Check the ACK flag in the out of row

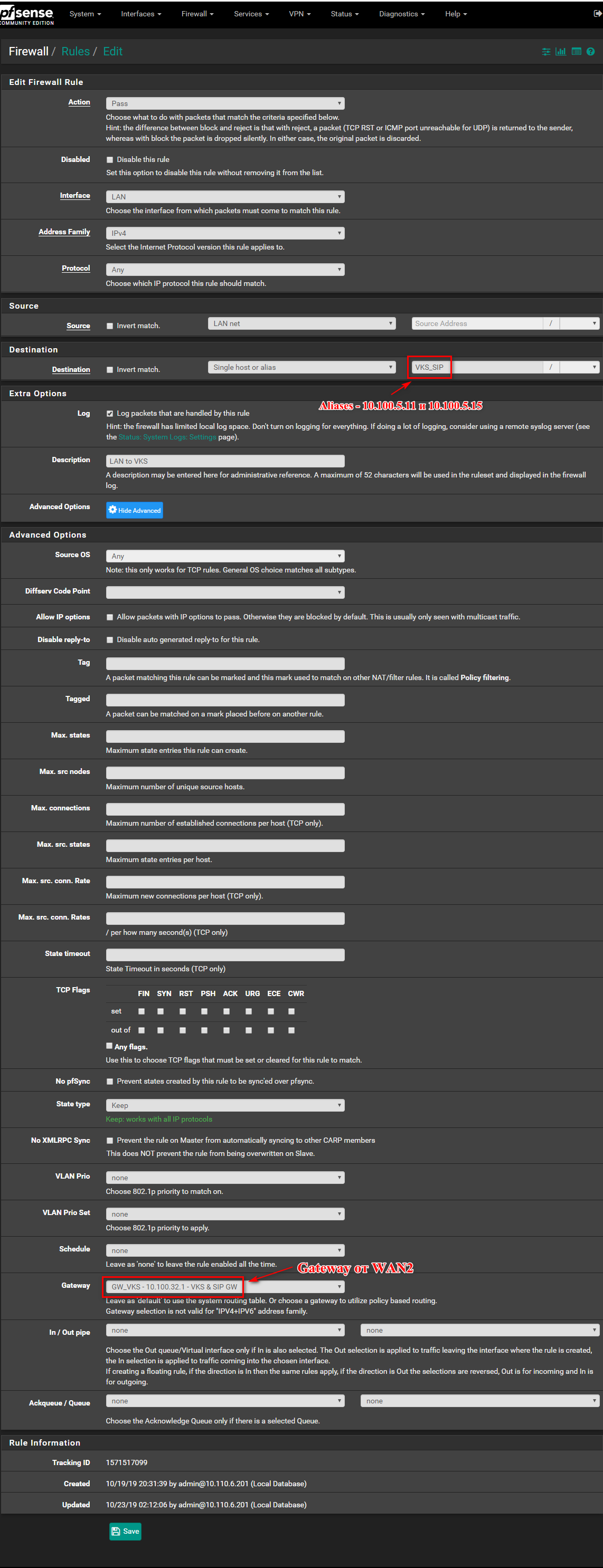(x=227, y=1030)
